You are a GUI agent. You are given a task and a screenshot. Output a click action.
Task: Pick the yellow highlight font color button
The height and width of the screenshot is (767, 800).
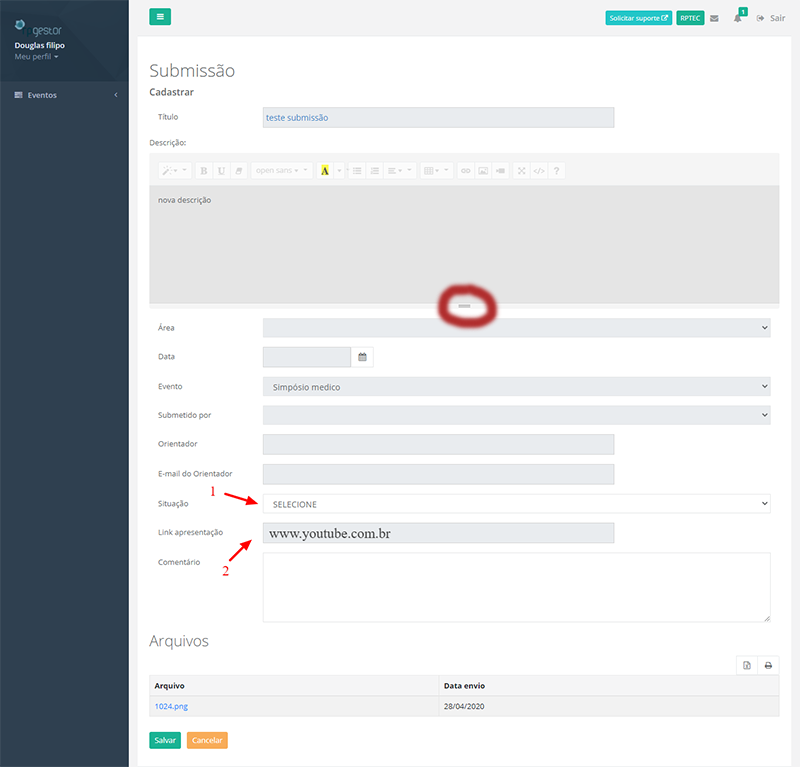point(325,171)
